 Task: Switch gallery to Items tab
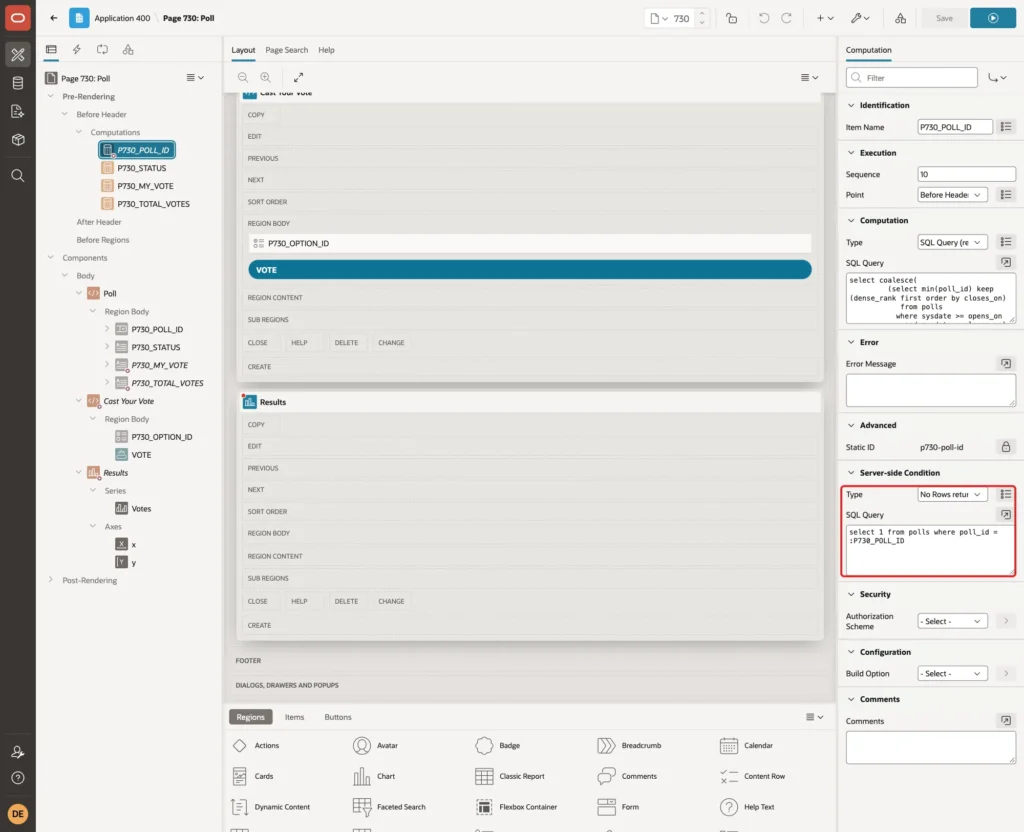click(295, 717)
